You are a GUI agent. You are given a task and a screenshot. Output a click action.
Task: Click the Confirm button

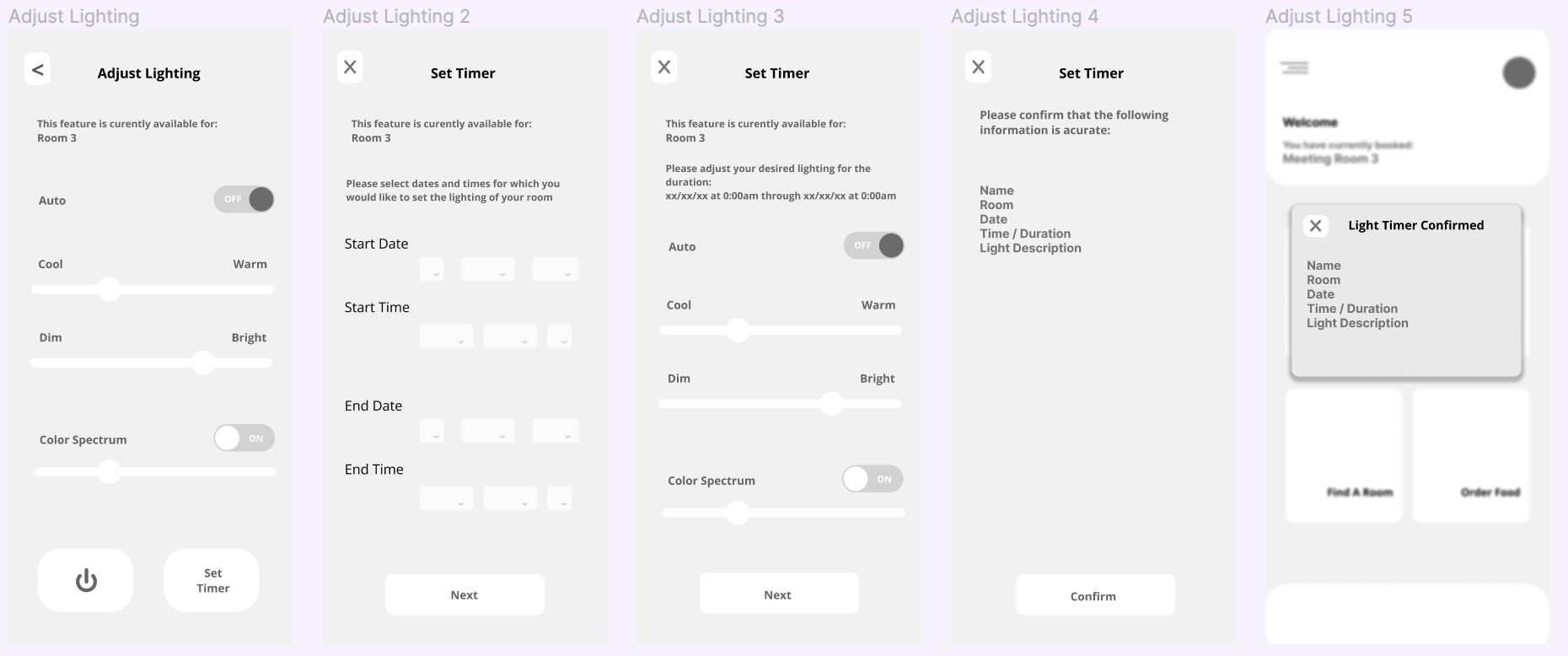(x=1094, y=595)
